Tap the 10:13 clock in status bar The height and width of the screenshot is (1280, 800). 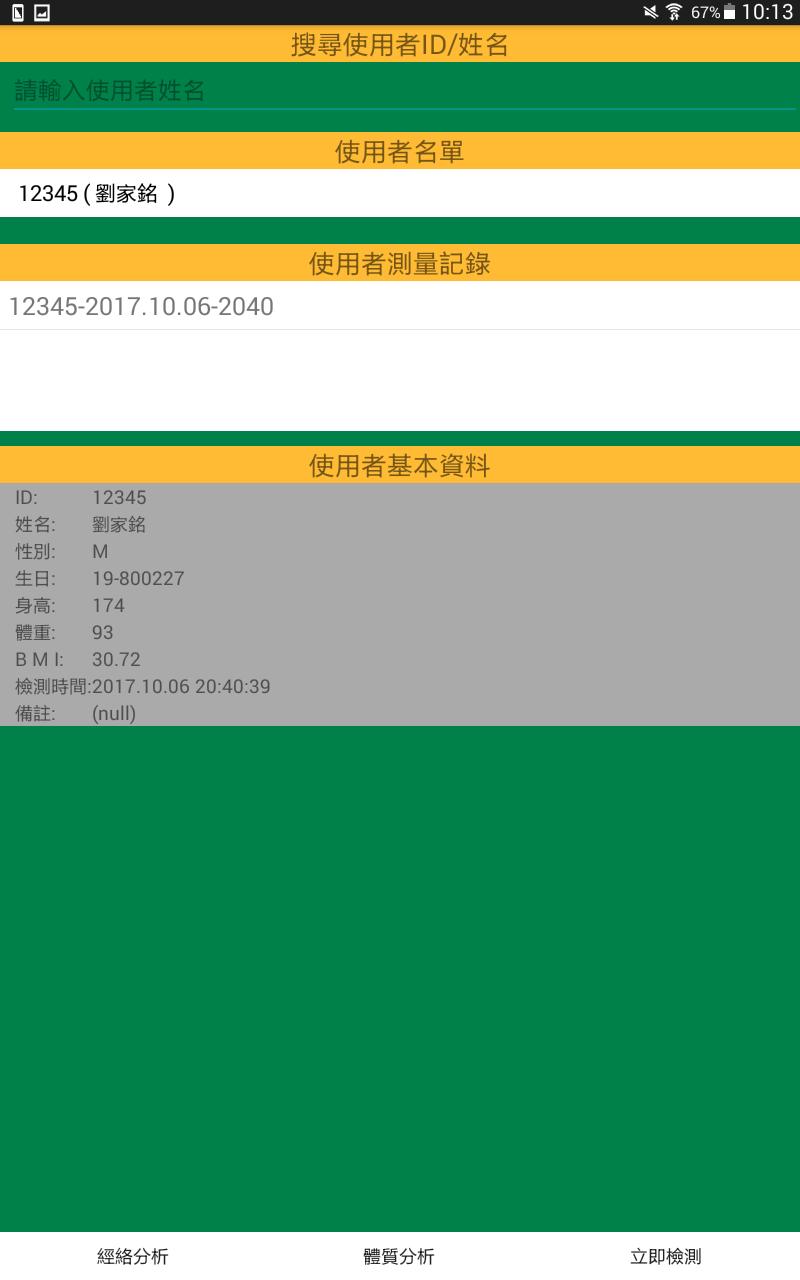[x=767, y=12]
